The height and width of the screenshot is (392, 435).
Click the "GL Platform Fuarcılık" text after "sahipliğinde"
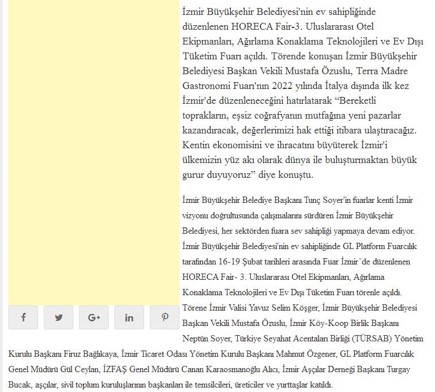[380, 246]
